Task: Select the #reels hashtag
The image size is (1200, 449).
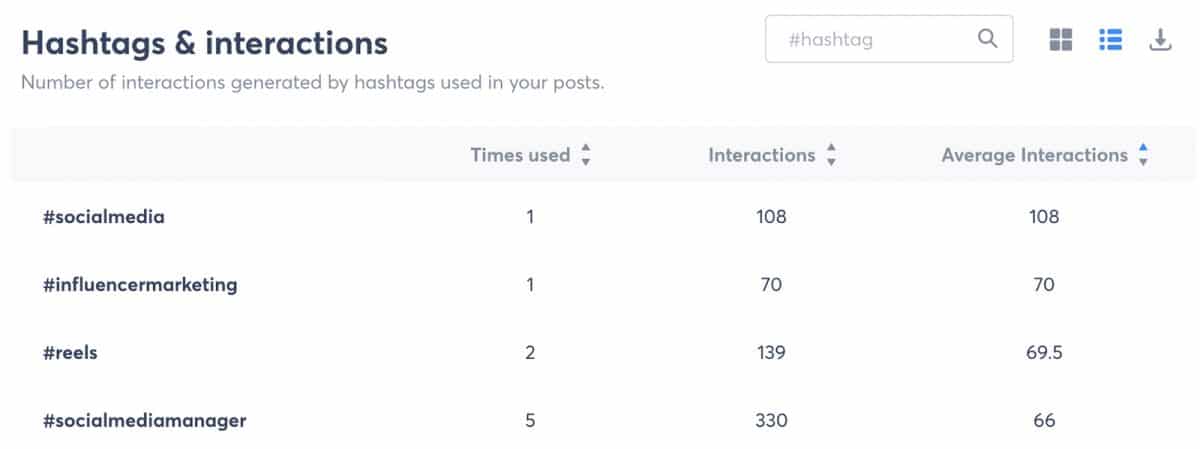Action: tap(71, 352)
